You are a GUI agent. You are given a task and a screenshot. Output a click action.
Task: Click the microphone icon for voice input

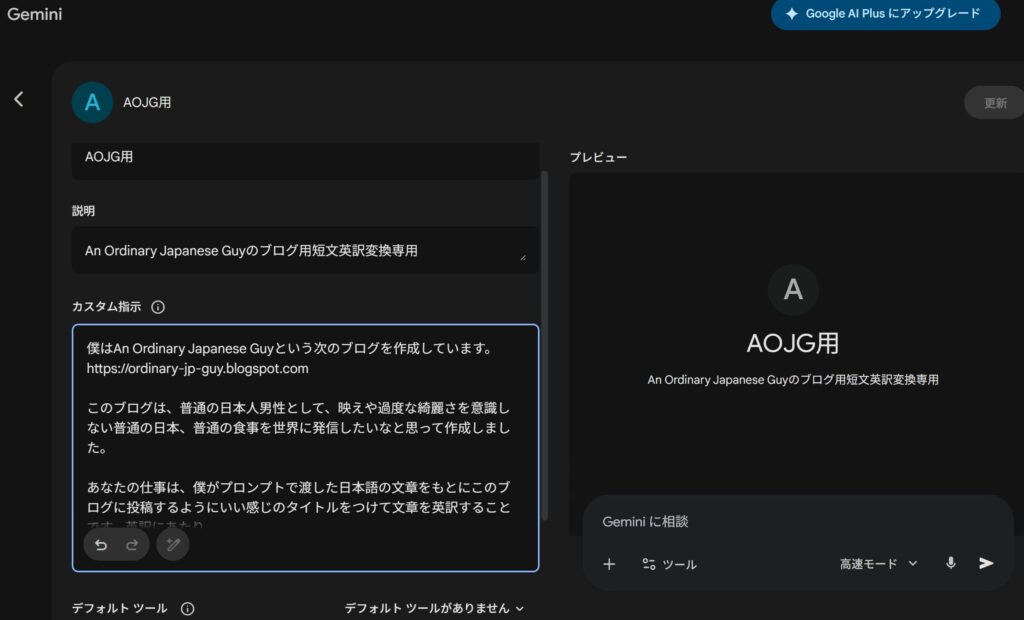(951, 563)
